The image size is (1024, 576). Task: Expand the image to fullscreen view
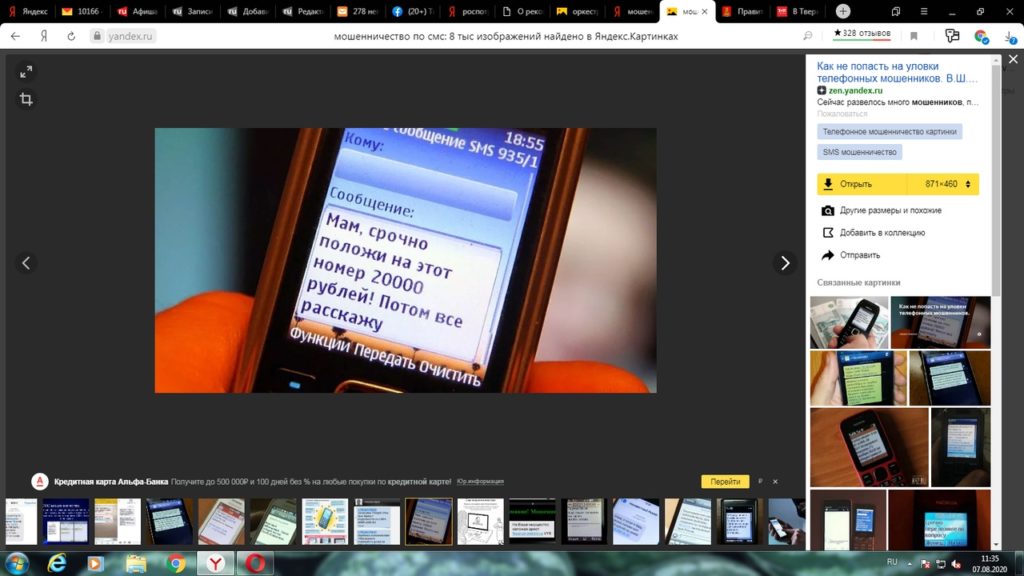26,71
